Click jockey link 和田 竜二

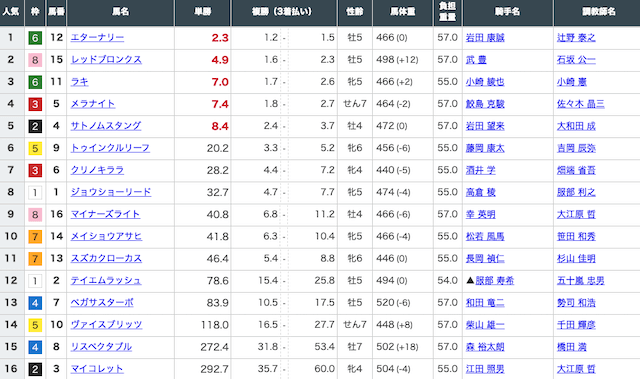coord(485,303)
